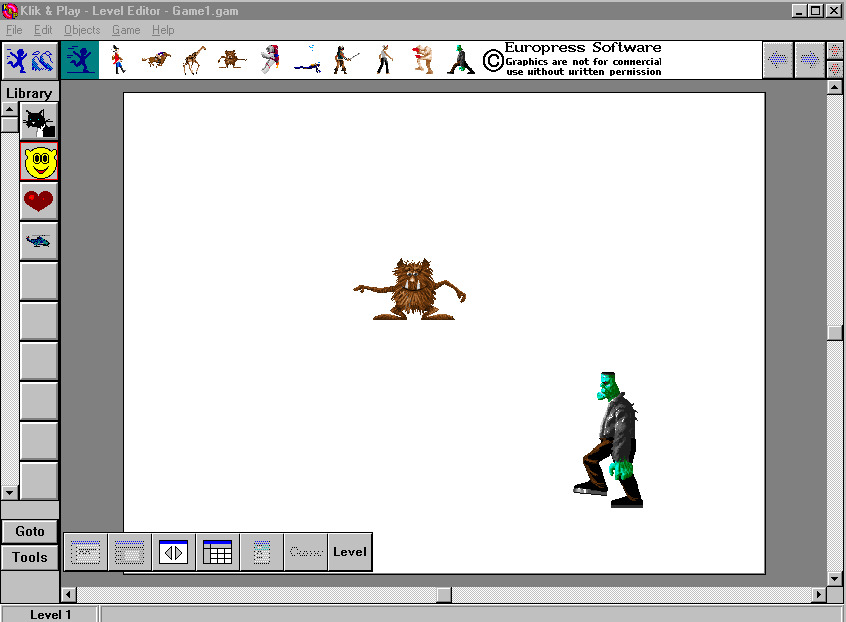Open the helicopter library
Image resolution: width=846 pixels, height=622 pixels.
point(39,241)
